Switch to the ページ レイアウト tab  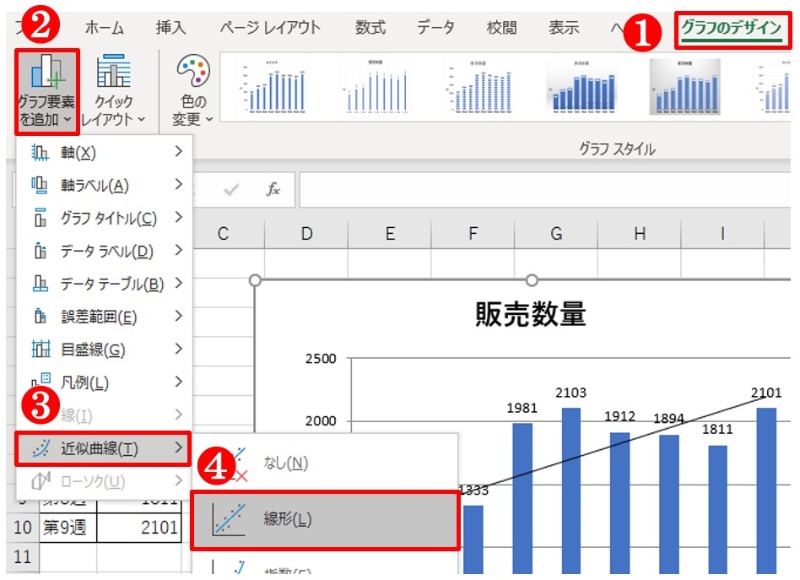click(x=270, y=28)
